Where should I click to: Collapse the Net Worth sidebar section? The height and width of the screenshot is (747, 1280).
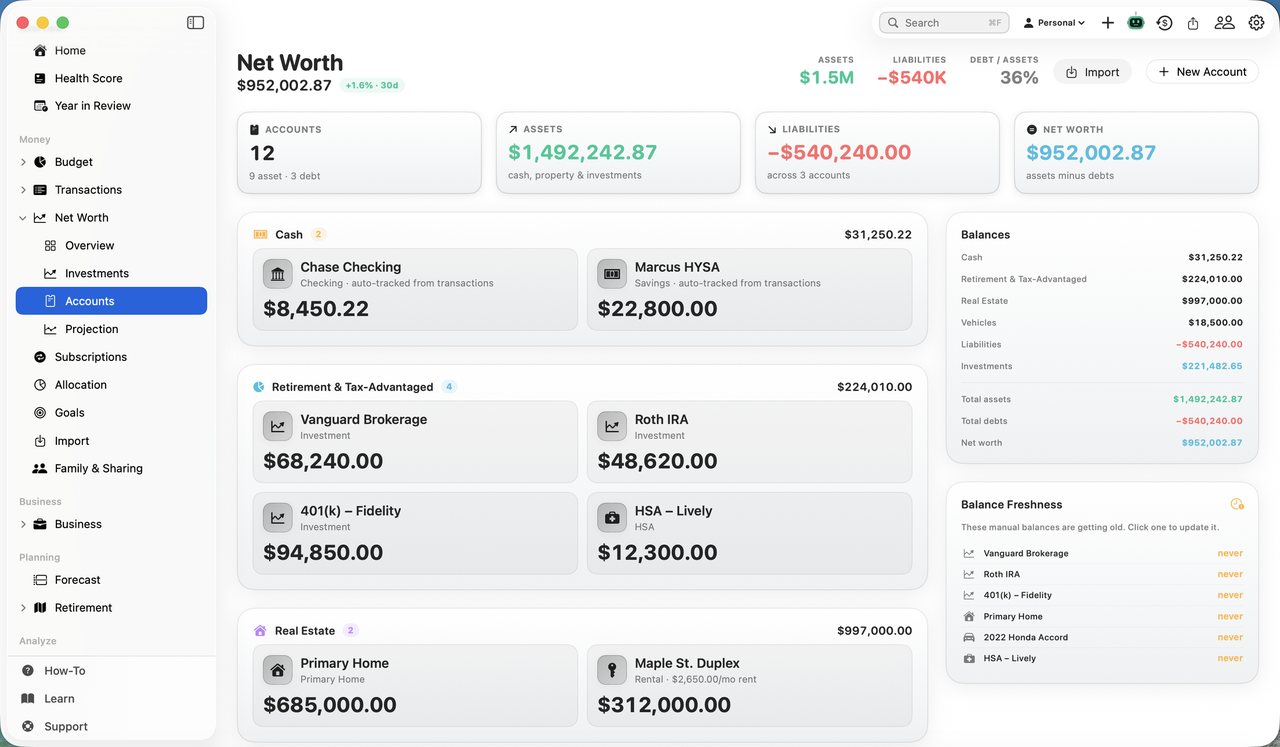coord(23,218)
